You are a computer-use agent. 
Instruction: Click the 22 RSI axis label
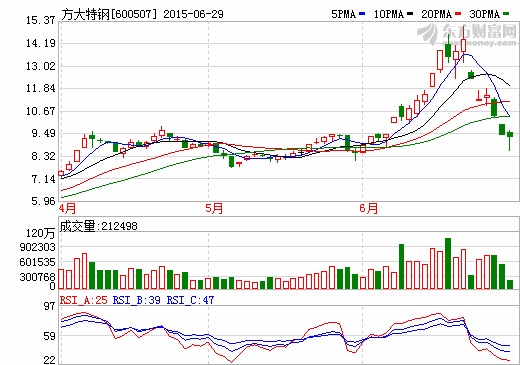(49, 360)
